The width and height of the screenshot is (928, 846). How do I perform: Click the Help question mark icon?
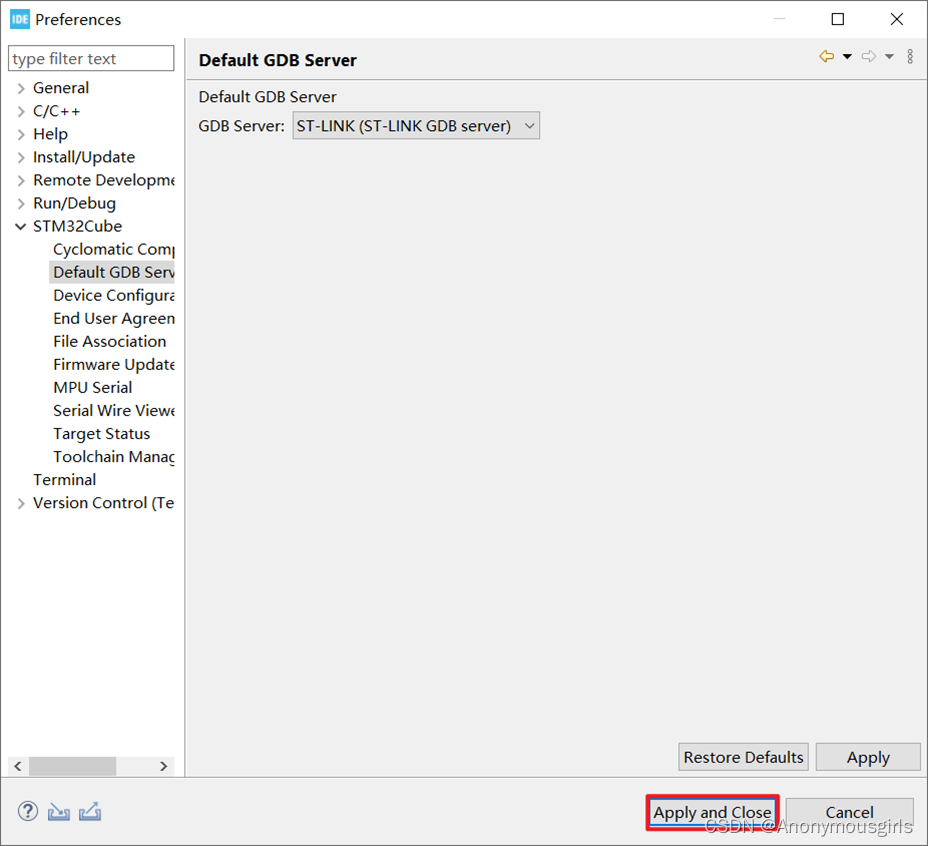[x=28, y=811]
